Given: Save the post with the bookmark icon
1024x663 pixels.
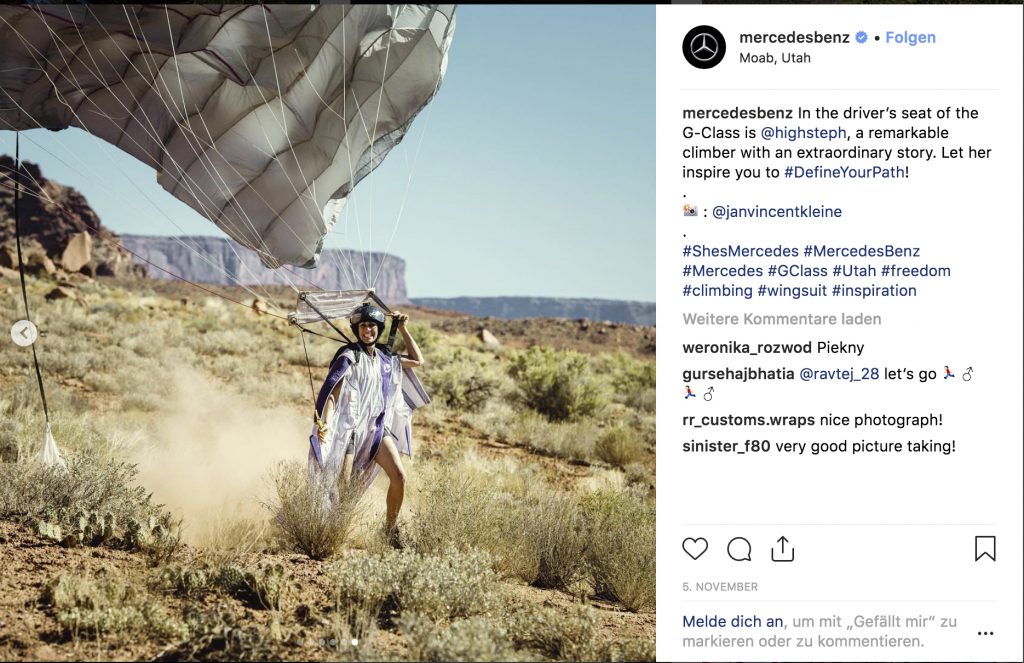Looking at the screenshot, I should click(x=985, y=549).
